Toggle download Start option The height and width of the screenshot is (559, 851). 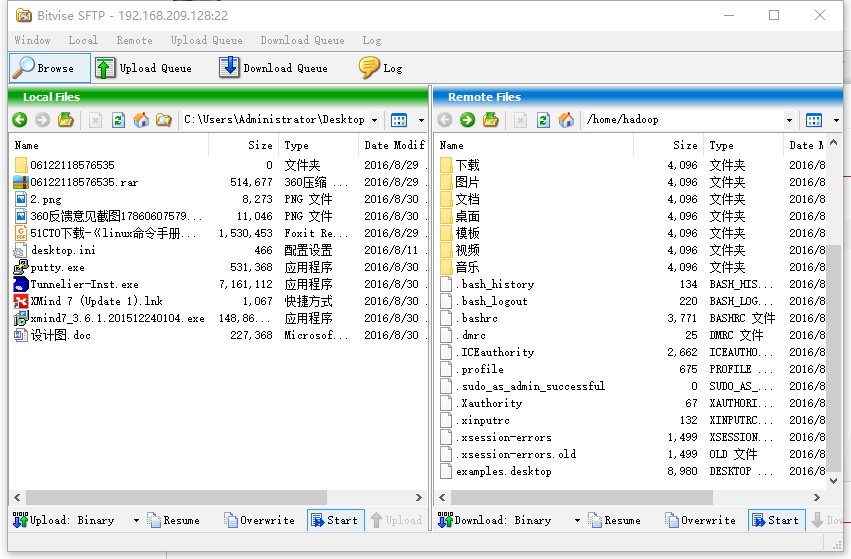coord(777,520)
